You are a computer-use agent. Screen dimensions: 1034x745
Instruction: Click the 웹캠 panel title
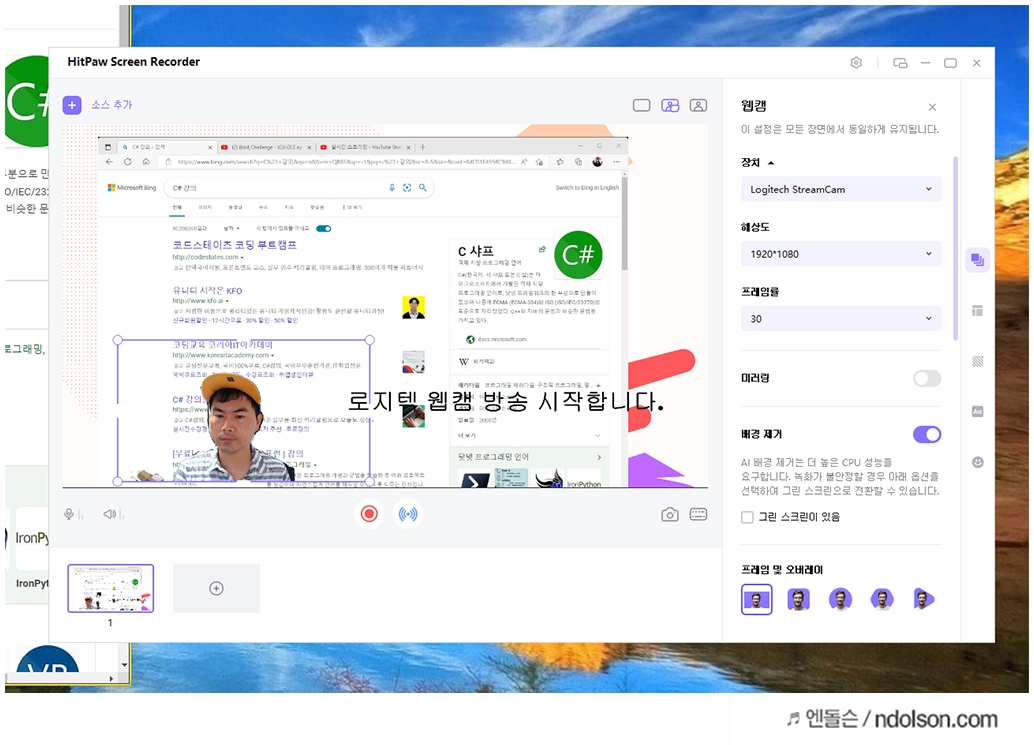pos(754,105)
